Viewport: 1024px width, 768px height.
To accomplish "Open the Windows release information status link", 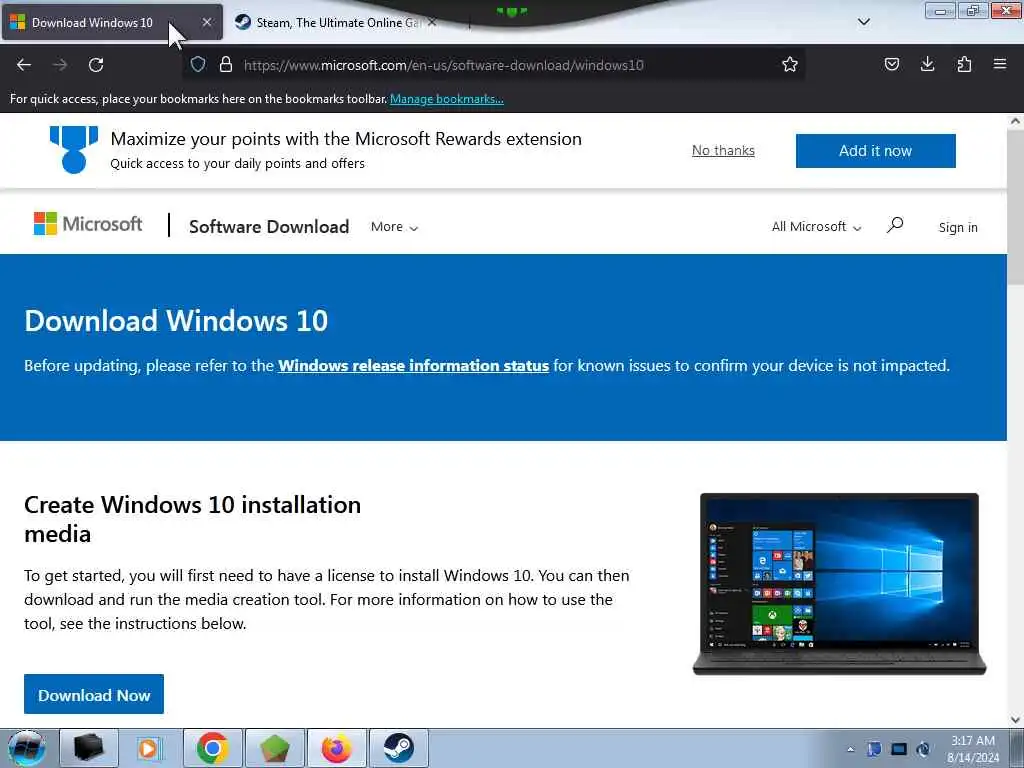I will point(413,366).
